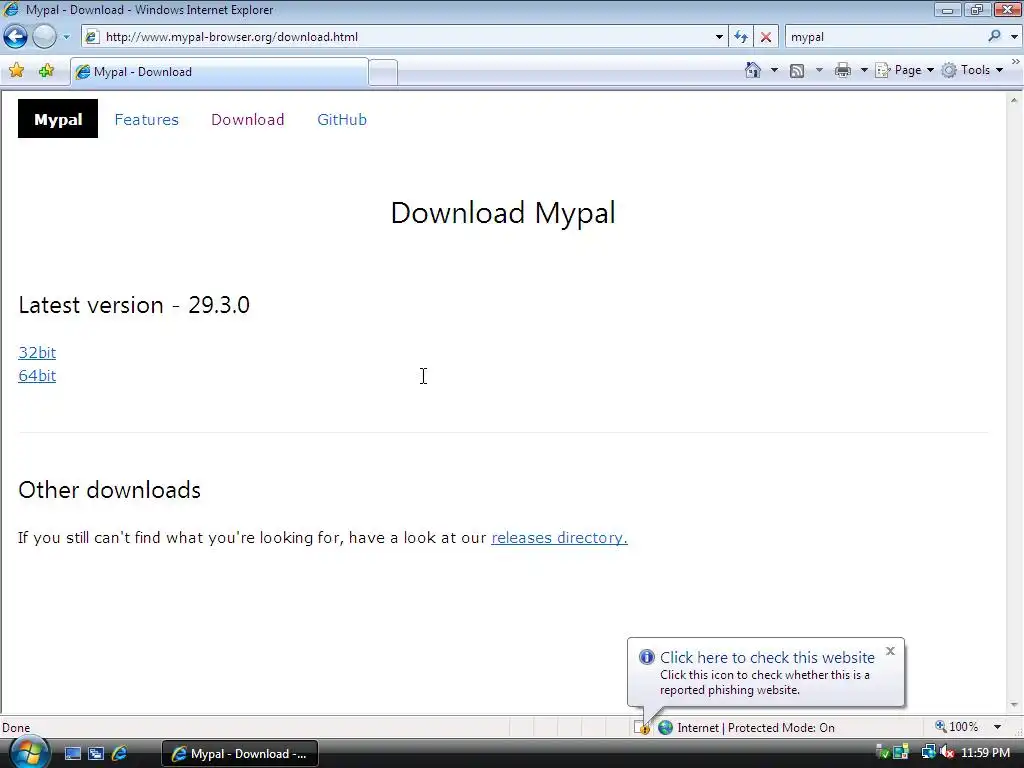The height and width of the screenshot is (768, 1024).
Task: Expand the Home button dropdown arrow
Action: 775,70
